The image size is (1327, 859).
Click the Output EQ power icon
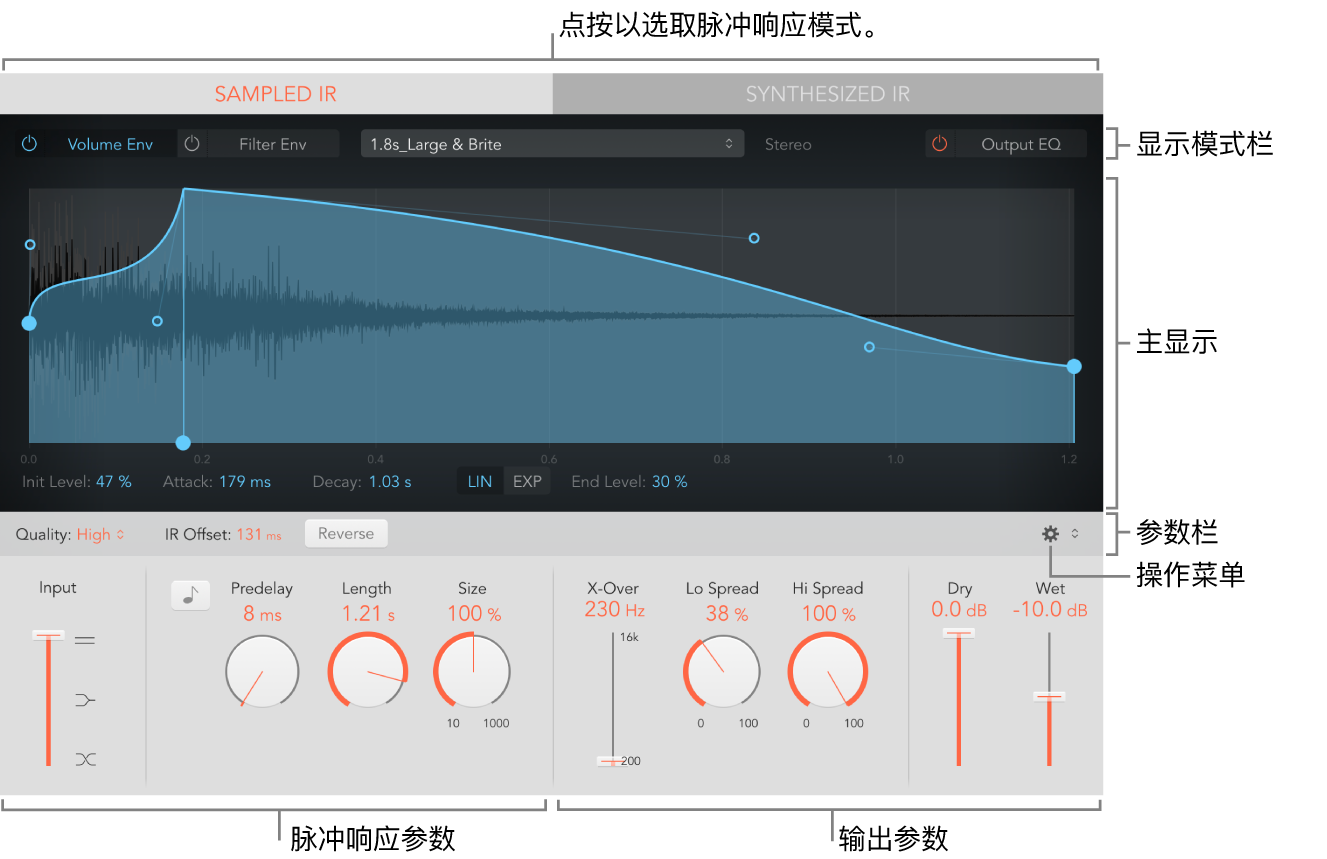click(x=939, y=143)
